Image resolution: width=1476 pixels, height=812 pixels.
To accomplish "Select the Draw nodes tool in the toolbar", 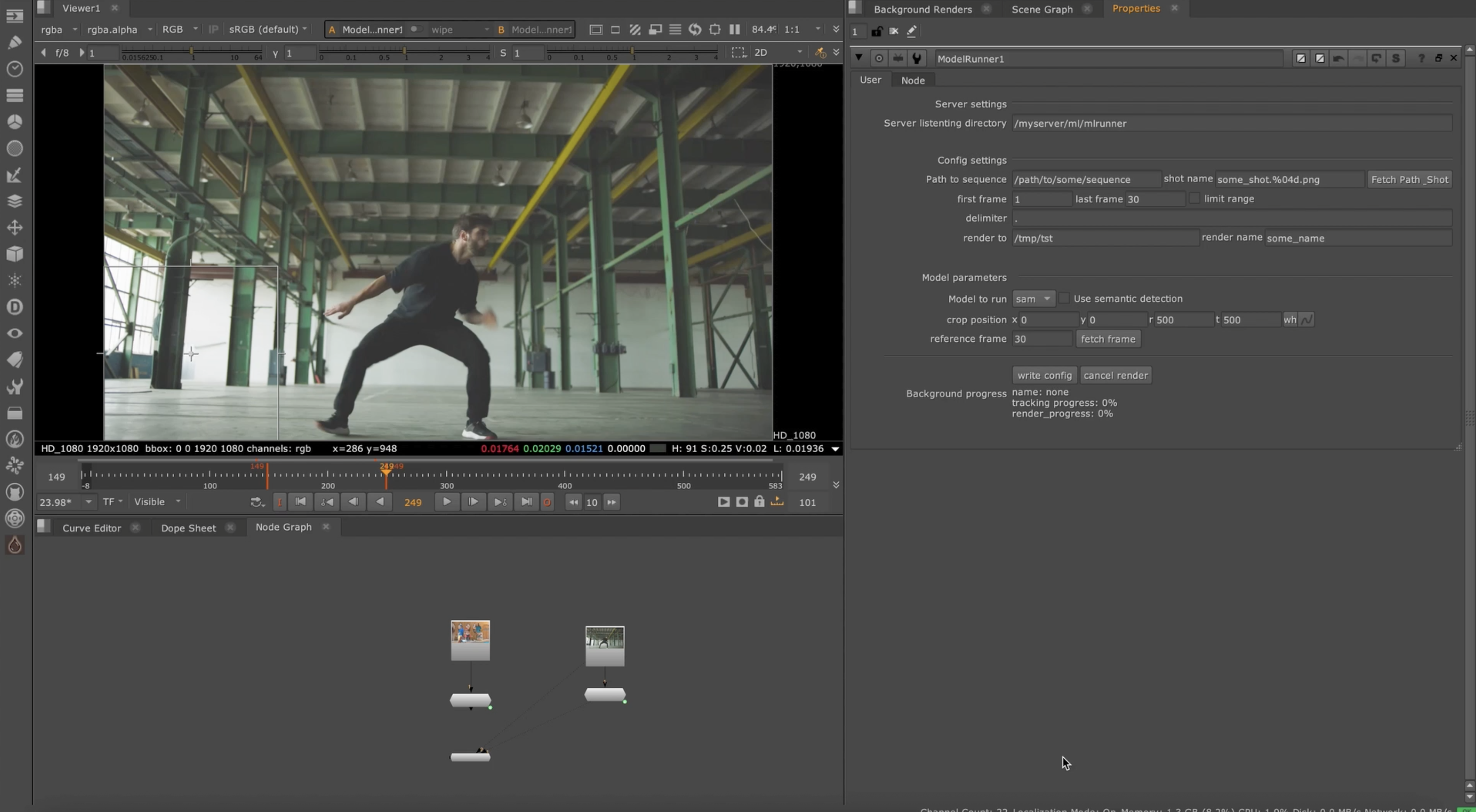I will 14,42.
